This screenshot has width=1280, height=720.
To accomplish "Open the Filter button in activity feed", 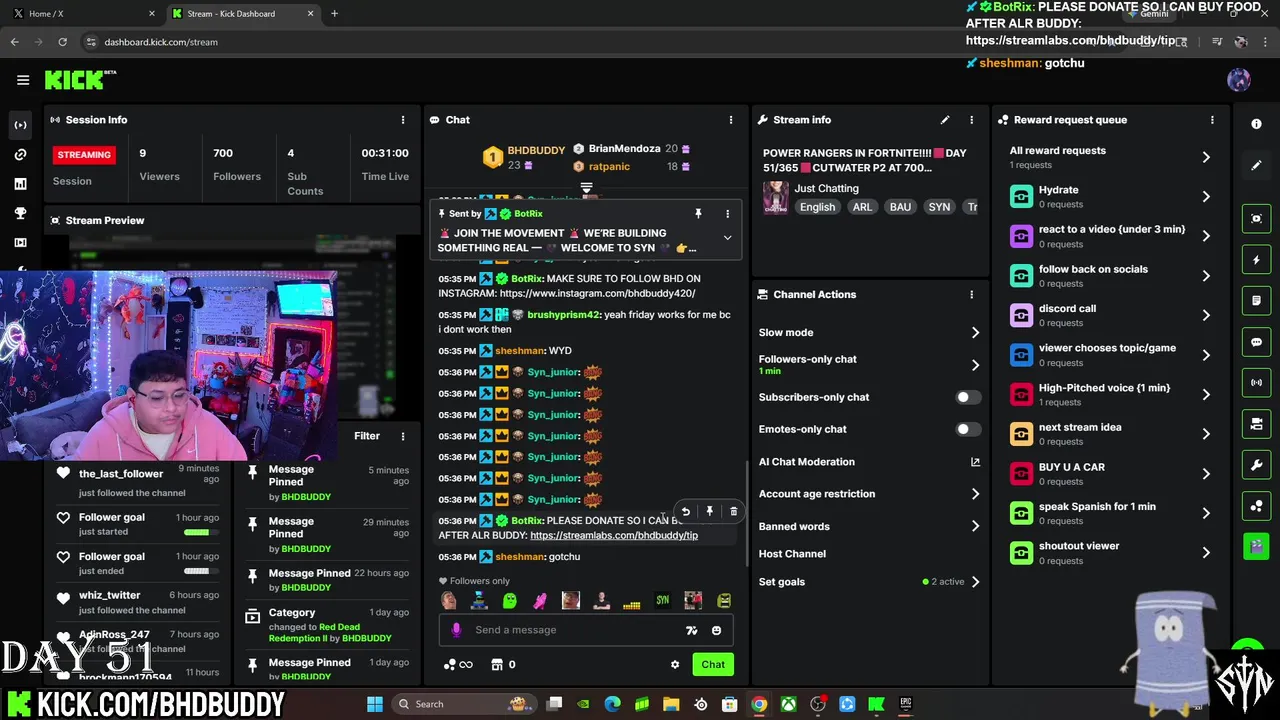I will pyautogui.click(x=366, y=436).
